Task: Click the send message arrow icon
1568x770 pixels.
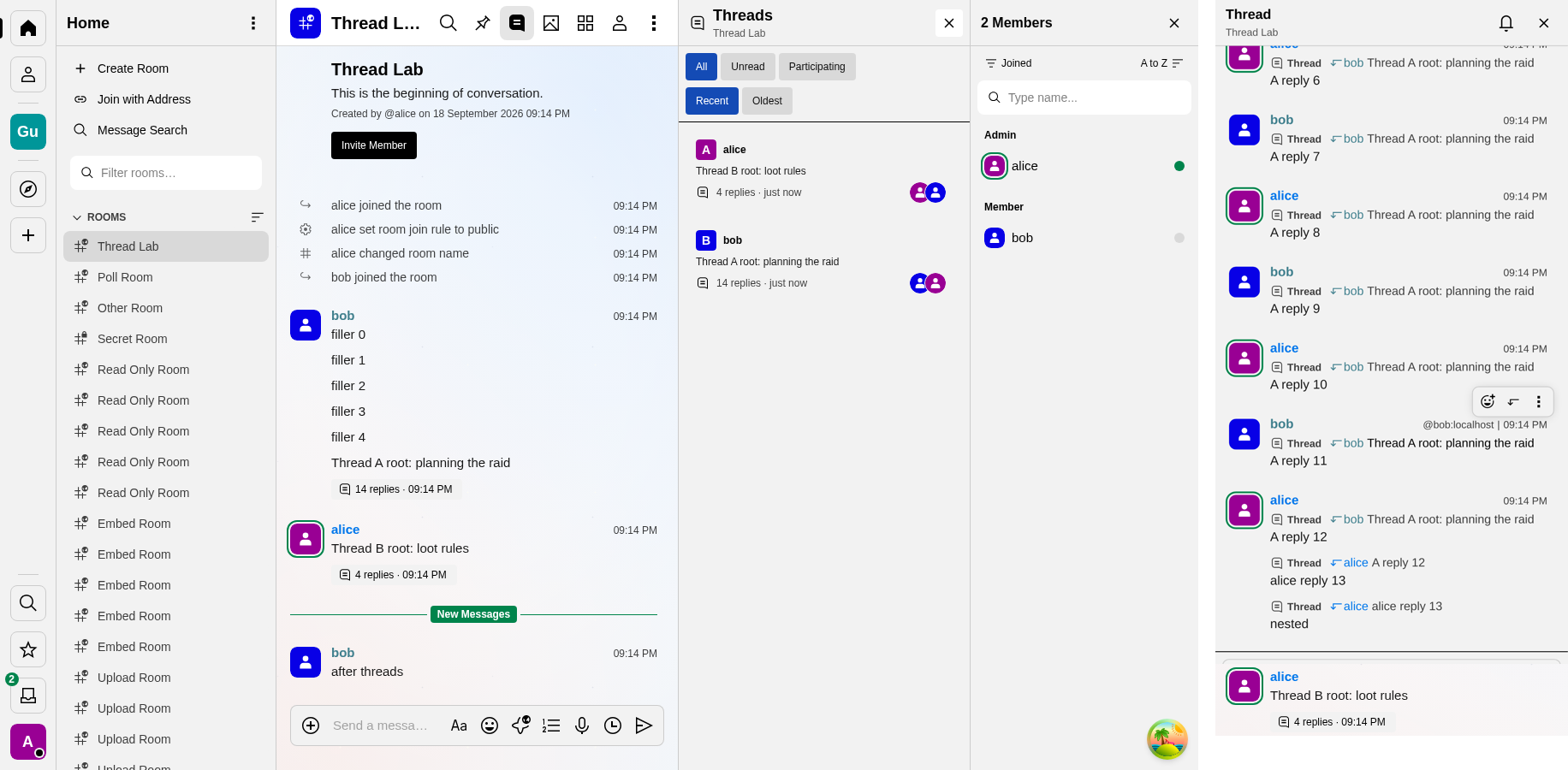Action: [x=644, y=726]
